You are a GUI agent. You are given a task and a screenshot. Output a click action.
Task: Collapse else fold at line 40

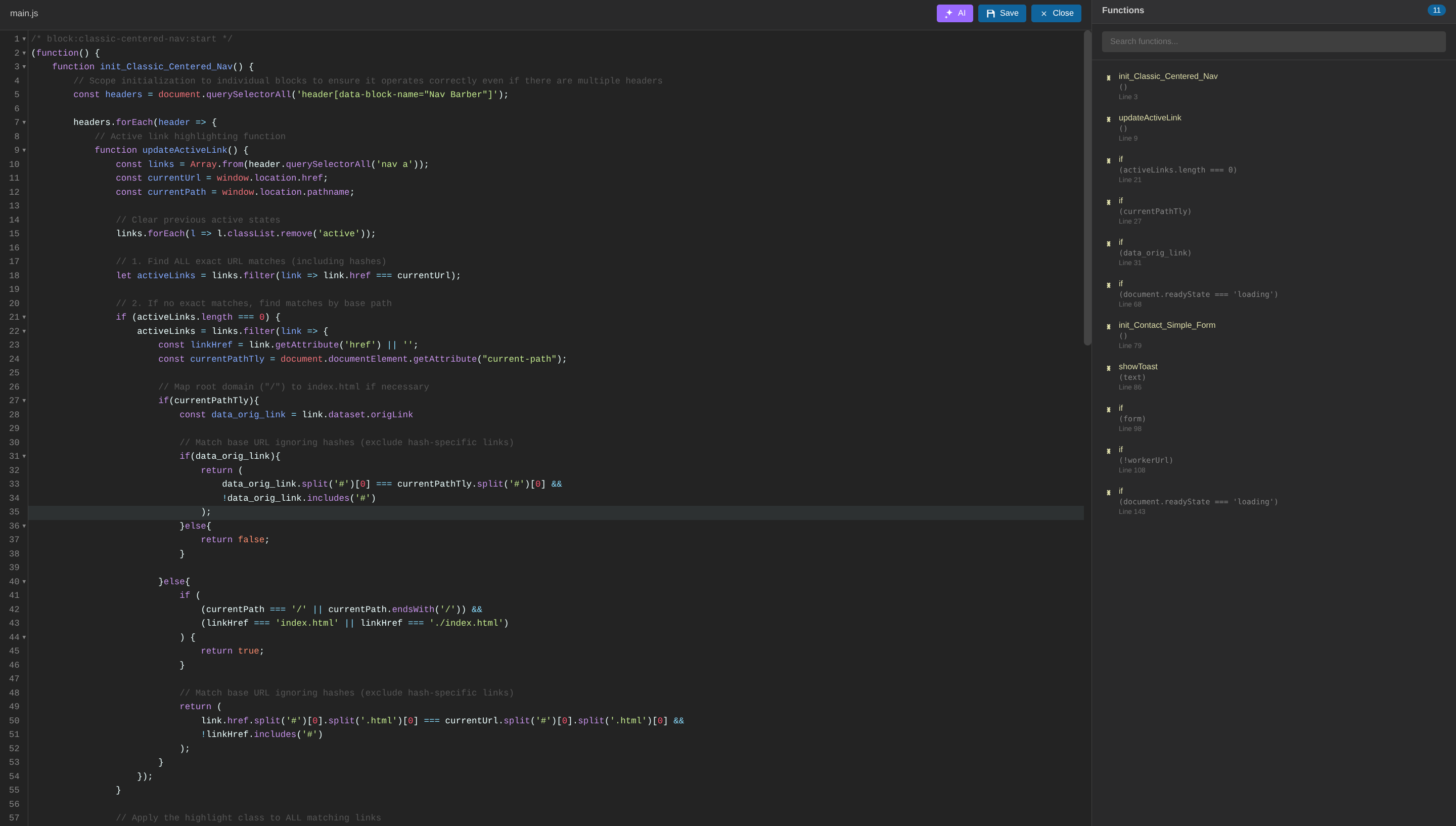[x=24, y=582]
